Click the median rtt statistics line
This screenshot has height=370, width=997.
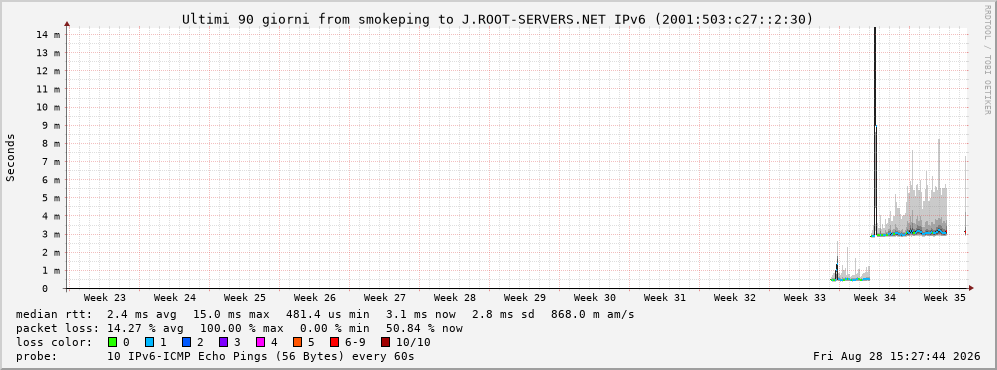[x=325, y=315]
